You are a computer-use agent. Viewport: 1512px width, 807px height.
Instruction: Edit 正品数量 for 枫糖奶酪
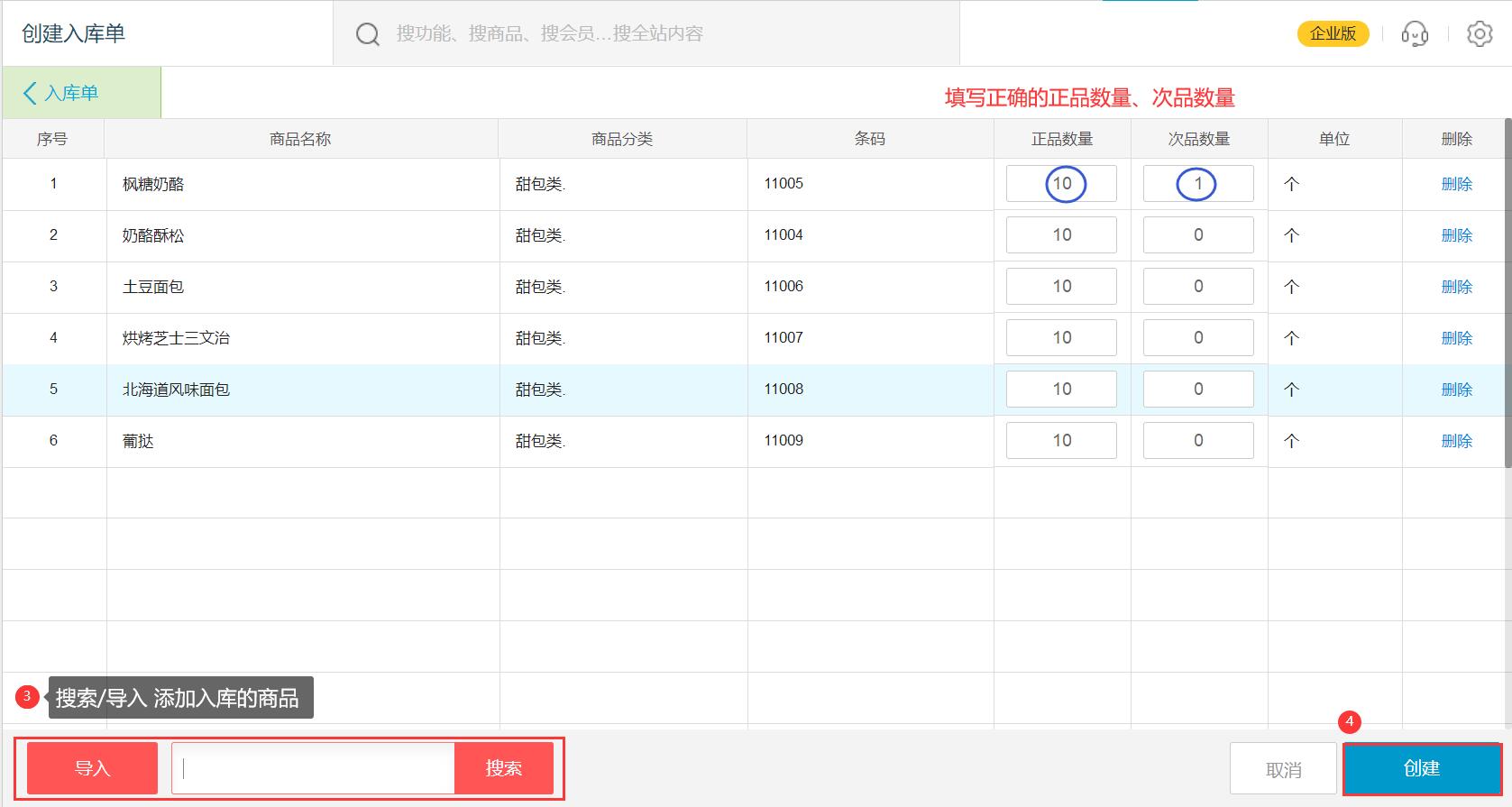click(x=1061, y=184)
